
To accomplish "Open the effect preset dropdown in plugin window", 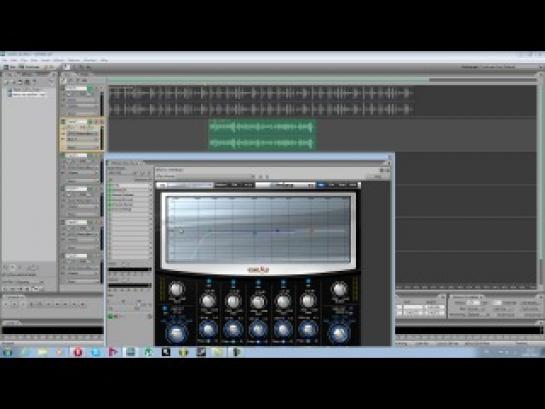I will [205, 177].
